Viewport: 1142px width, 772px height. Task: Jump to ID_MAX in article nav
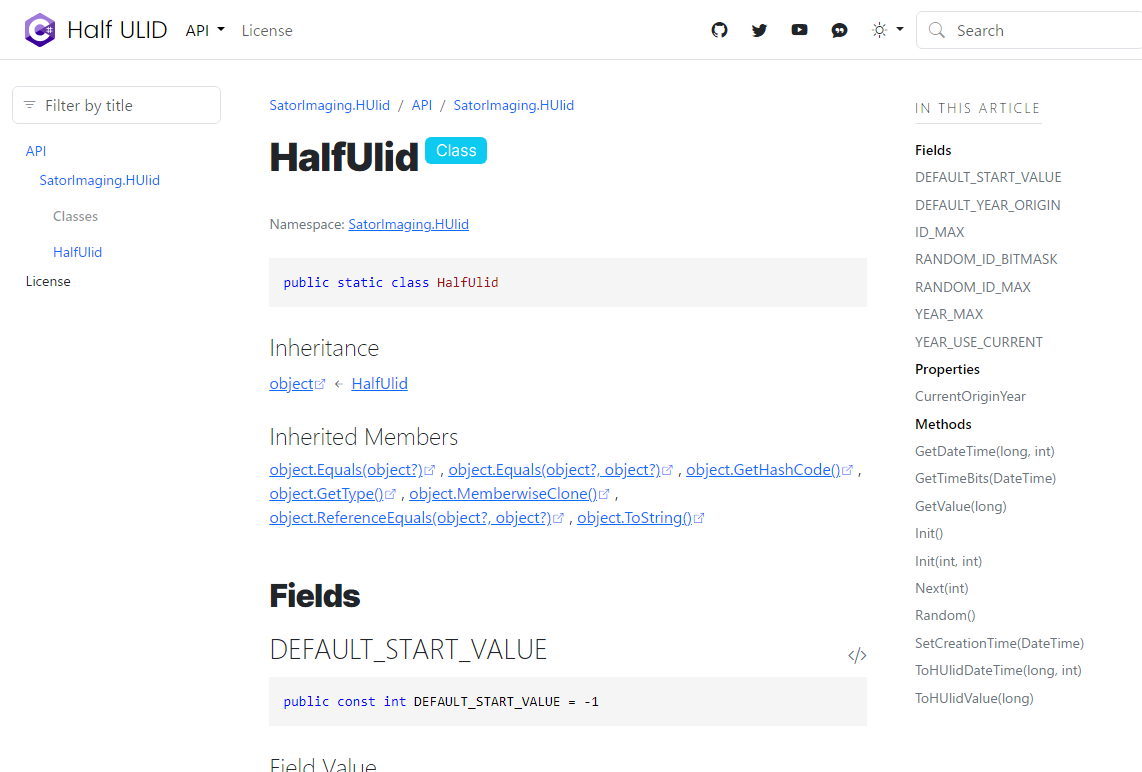(940, 232)
